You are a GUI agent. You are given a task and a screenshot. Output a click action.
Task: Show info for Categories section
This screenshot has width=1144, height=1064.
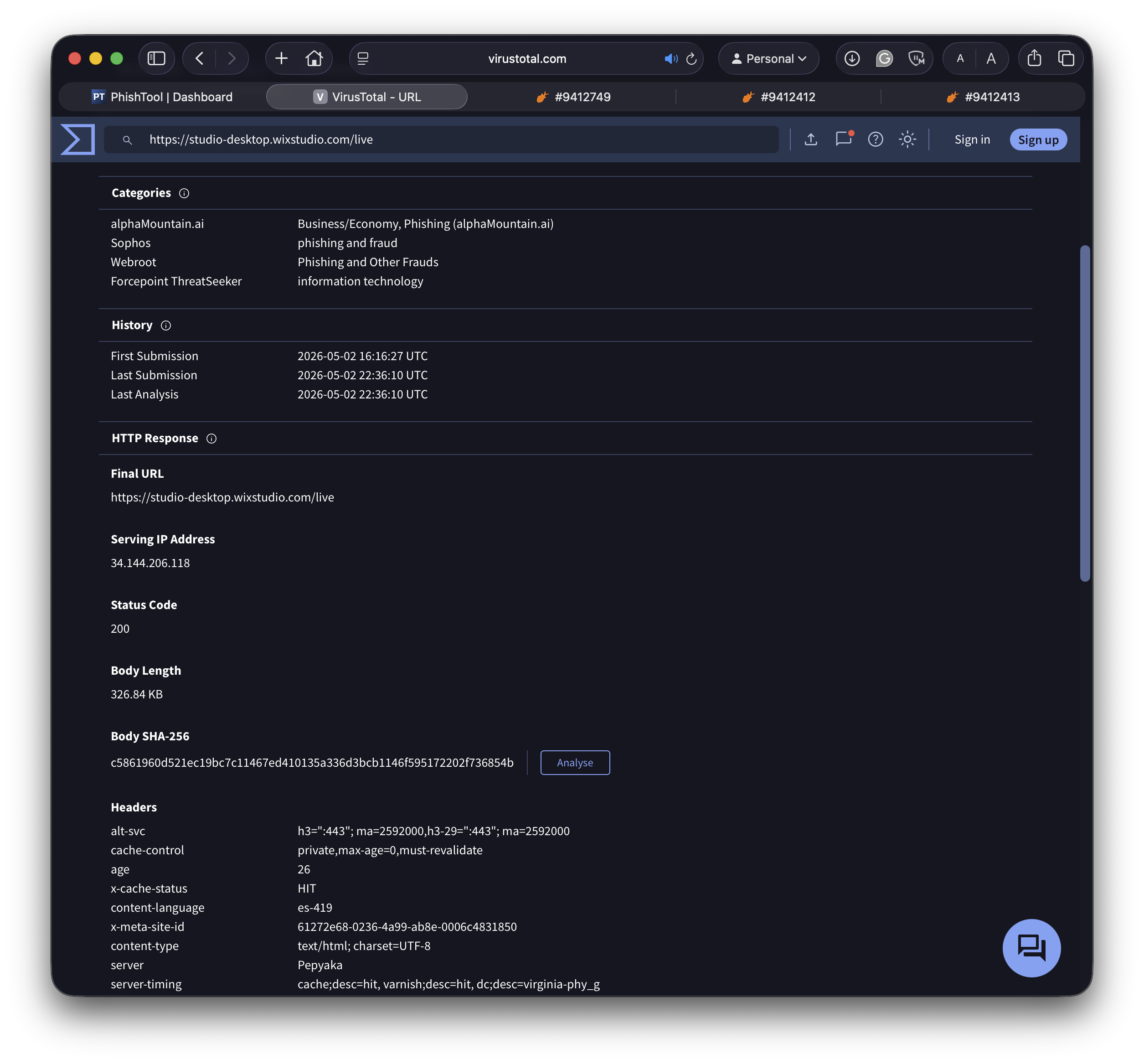point(184,193)
